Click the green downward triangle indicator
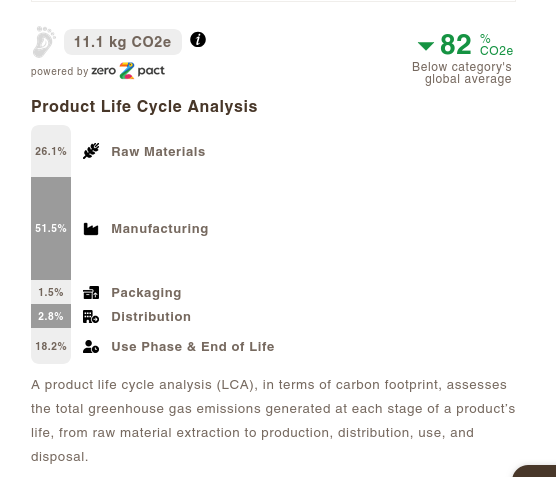This screenshot has height=477, width=556. [426, 46]
